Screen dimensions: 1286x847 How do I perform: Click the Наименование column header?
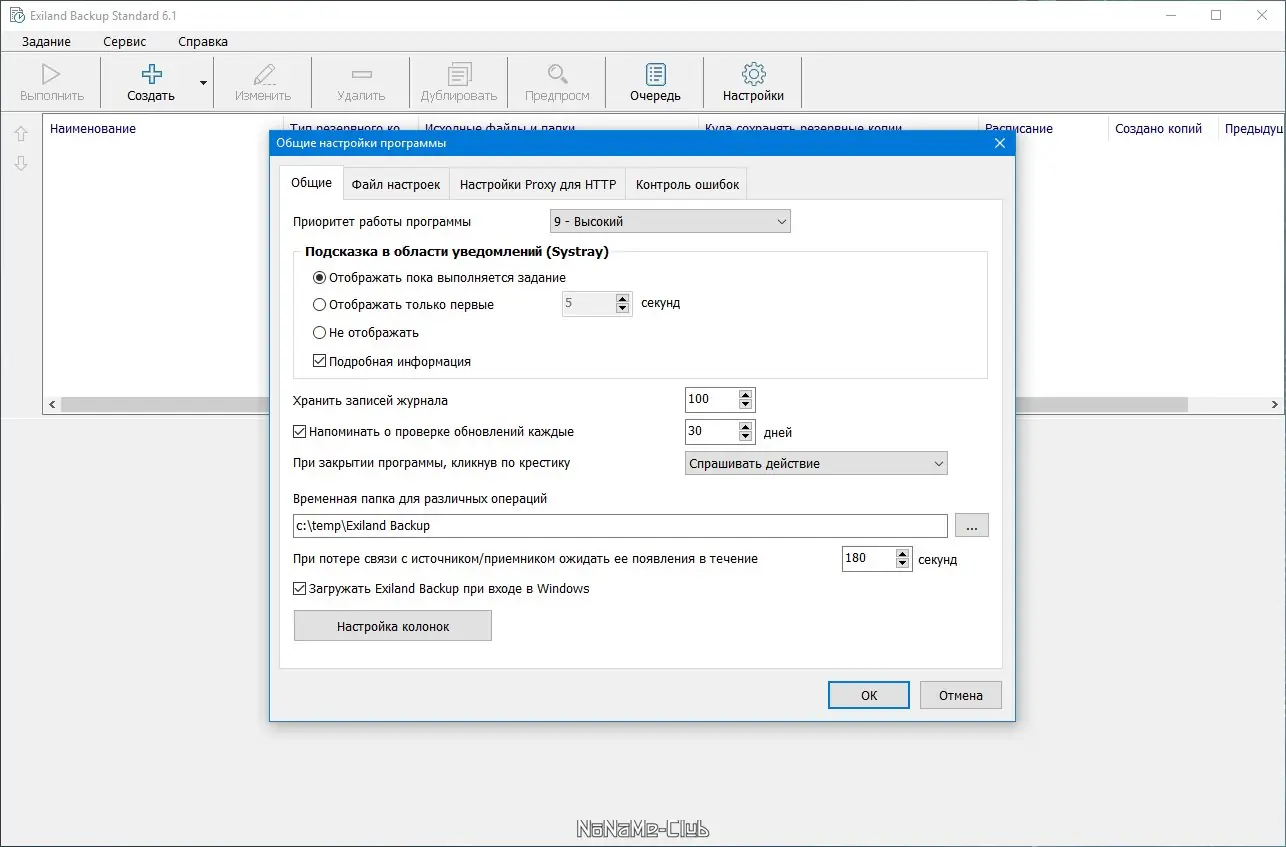pos(93,128)
